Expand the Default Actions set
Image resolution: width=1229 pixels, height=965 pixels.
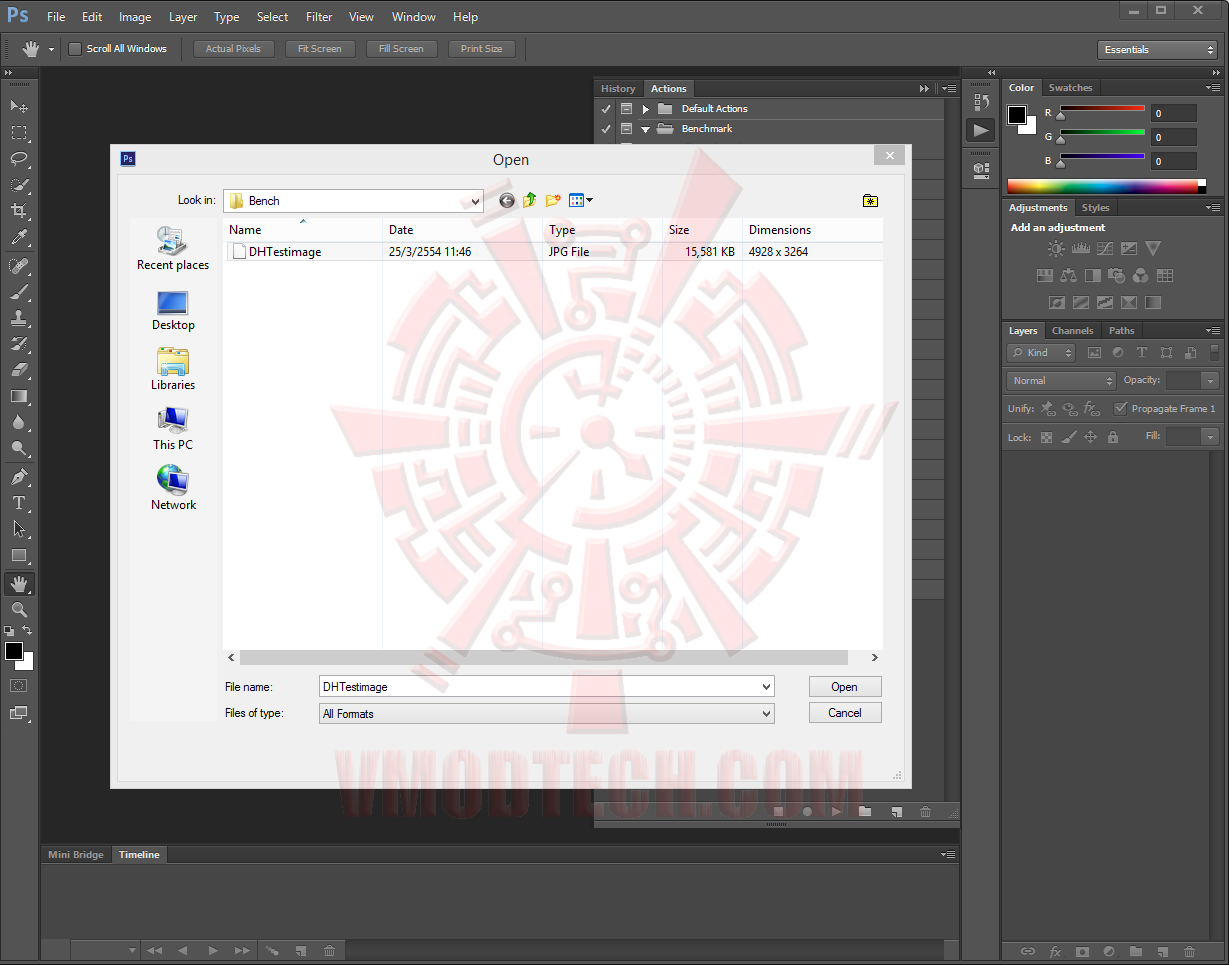pos(646,109)
